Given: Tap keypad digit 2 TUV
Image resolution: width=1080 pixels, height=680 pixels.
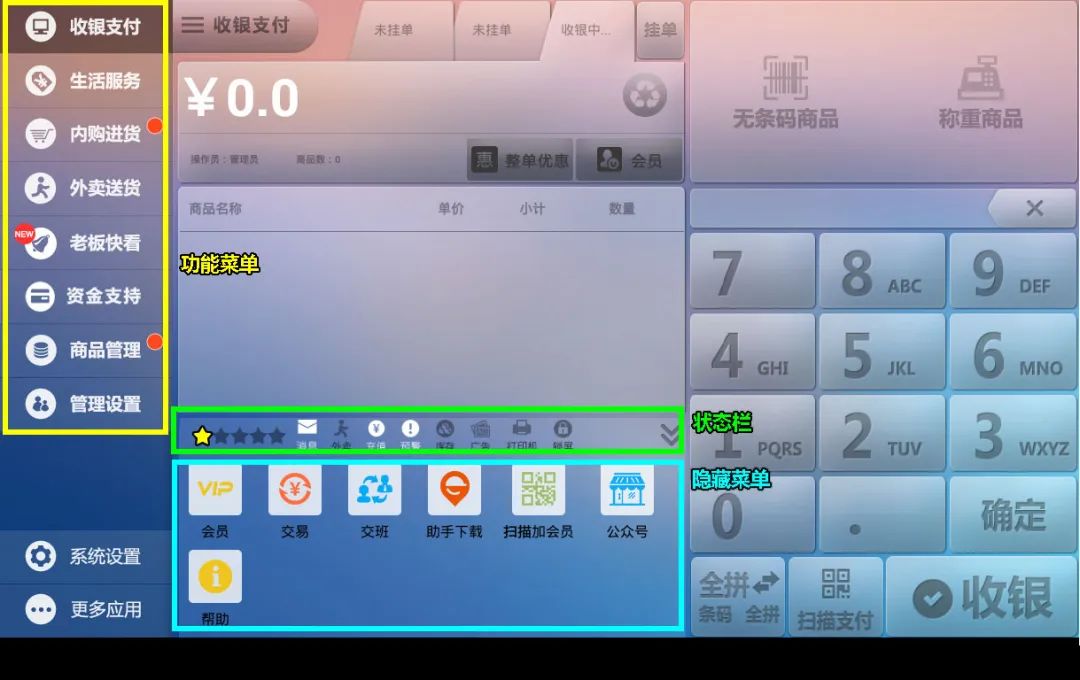Looking at the screenshot, I should [x=882, y=433].
